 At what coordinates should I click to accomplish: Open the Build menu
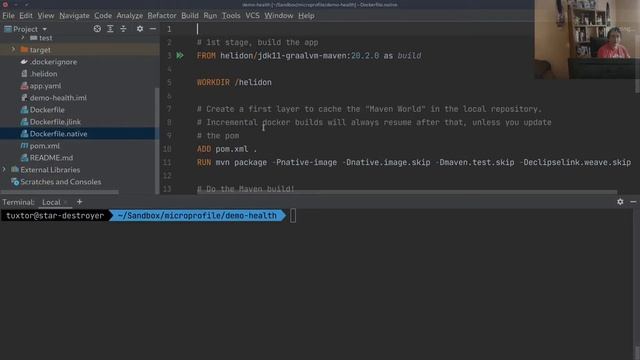189,16
